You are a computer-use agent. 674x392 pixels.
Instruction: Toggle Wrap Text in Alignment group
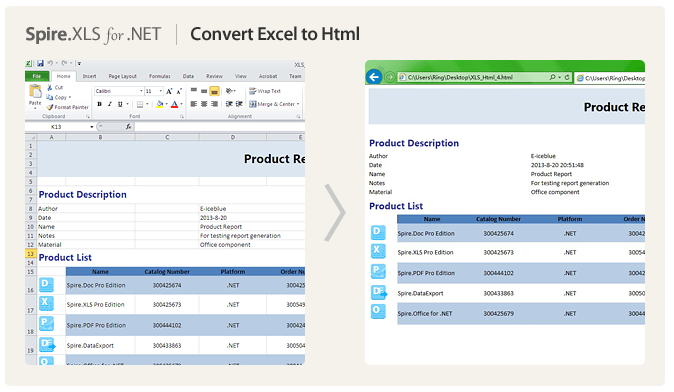(265, 91)
